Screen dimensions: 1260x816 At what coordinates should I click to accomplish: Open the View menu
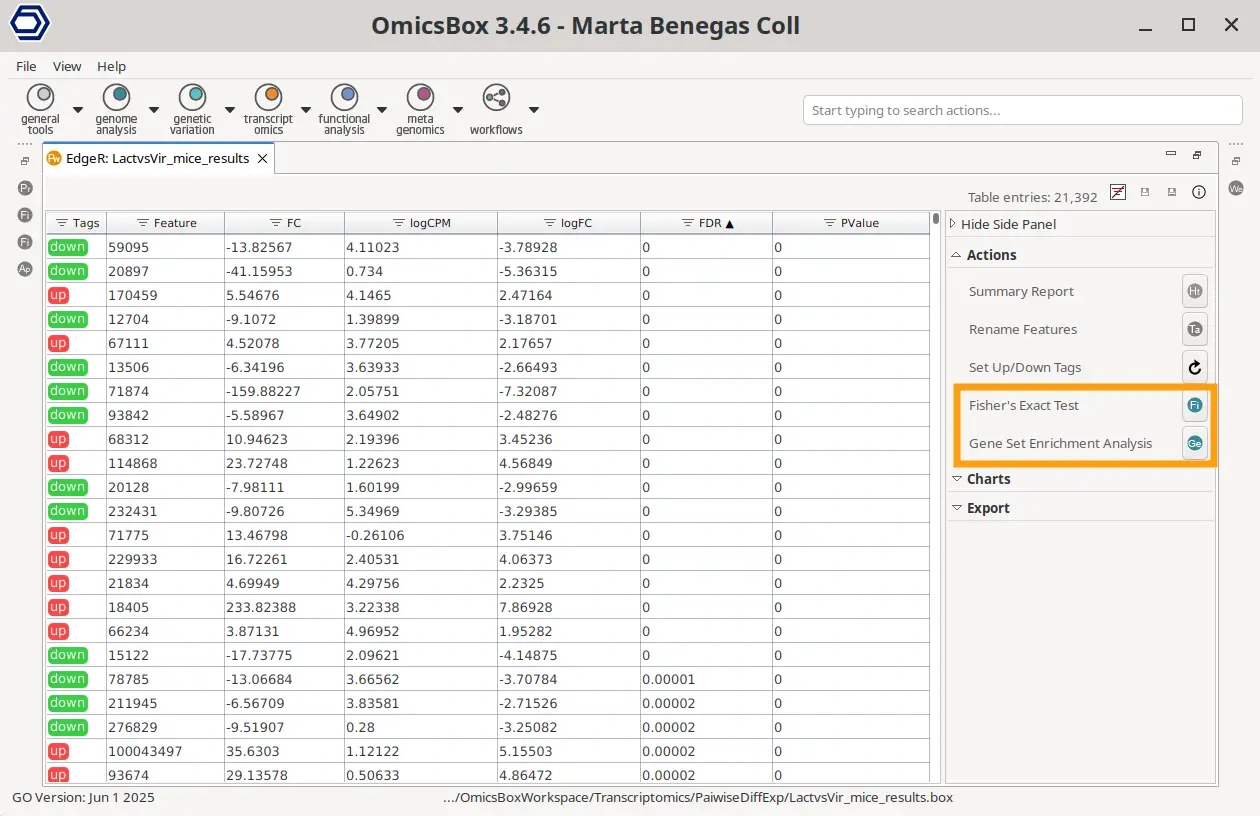pyautogui.click(x=67, y=66)
